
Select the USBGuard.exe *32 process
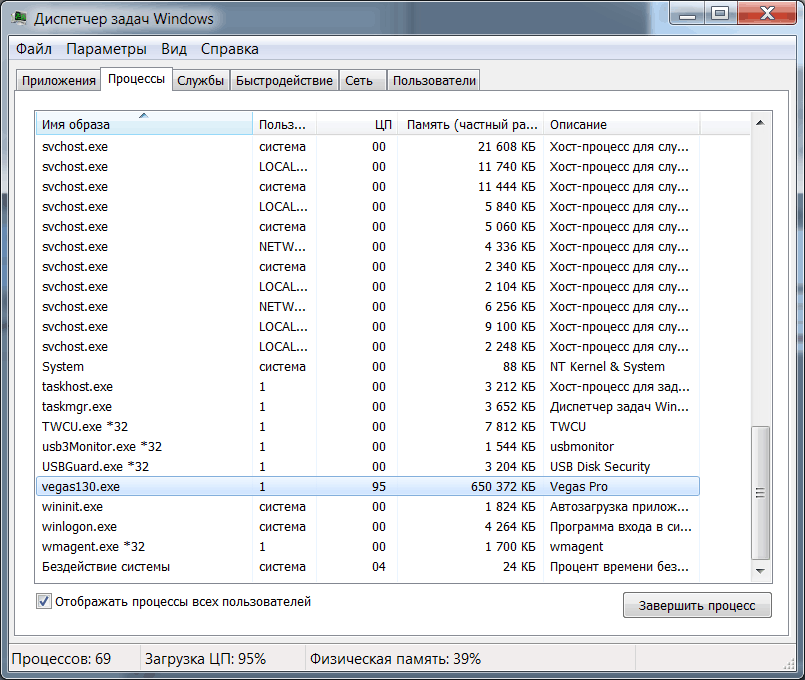point(368,467)
